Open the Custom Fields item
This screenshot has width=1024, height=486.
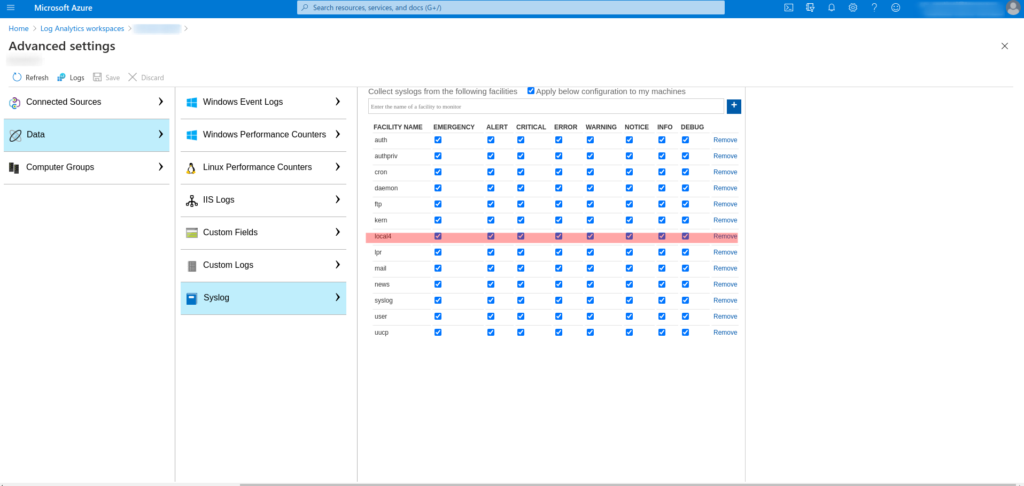263,233
